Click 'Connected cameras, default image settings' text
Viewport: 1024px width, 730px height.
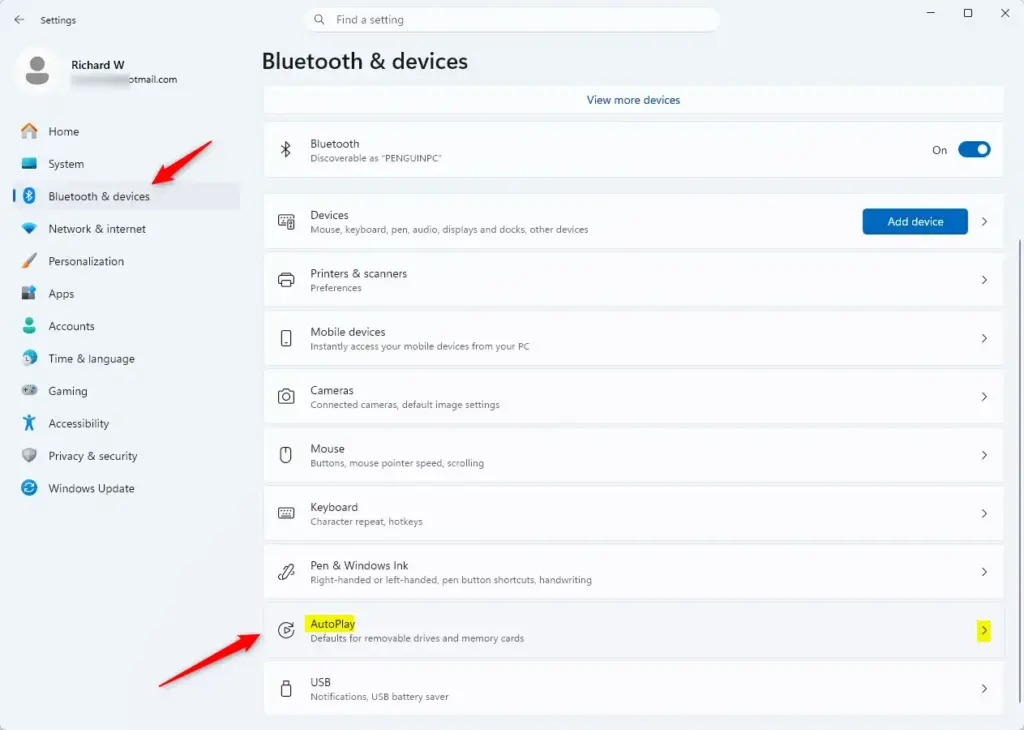click(x=405, y=405)
